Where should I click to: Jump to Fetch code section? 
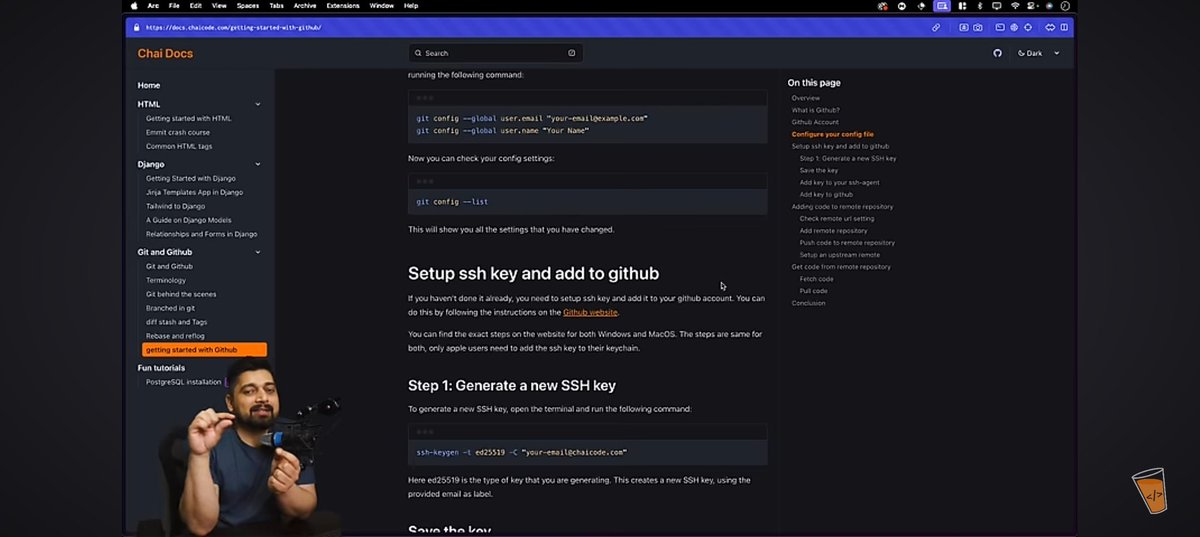point(817,278)
